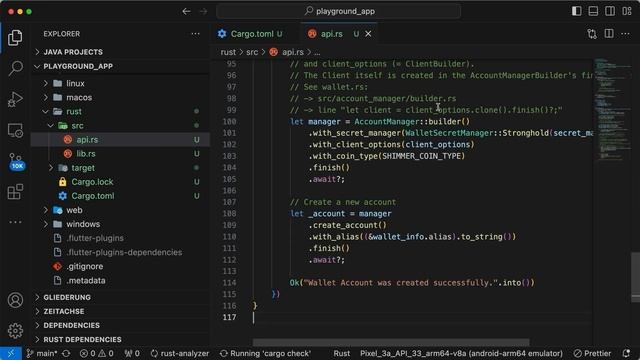640x360 pixels.
Task: Open the .flutter-plugins-dependencies file
Action: pyautogui.click(x=120, y=252)
